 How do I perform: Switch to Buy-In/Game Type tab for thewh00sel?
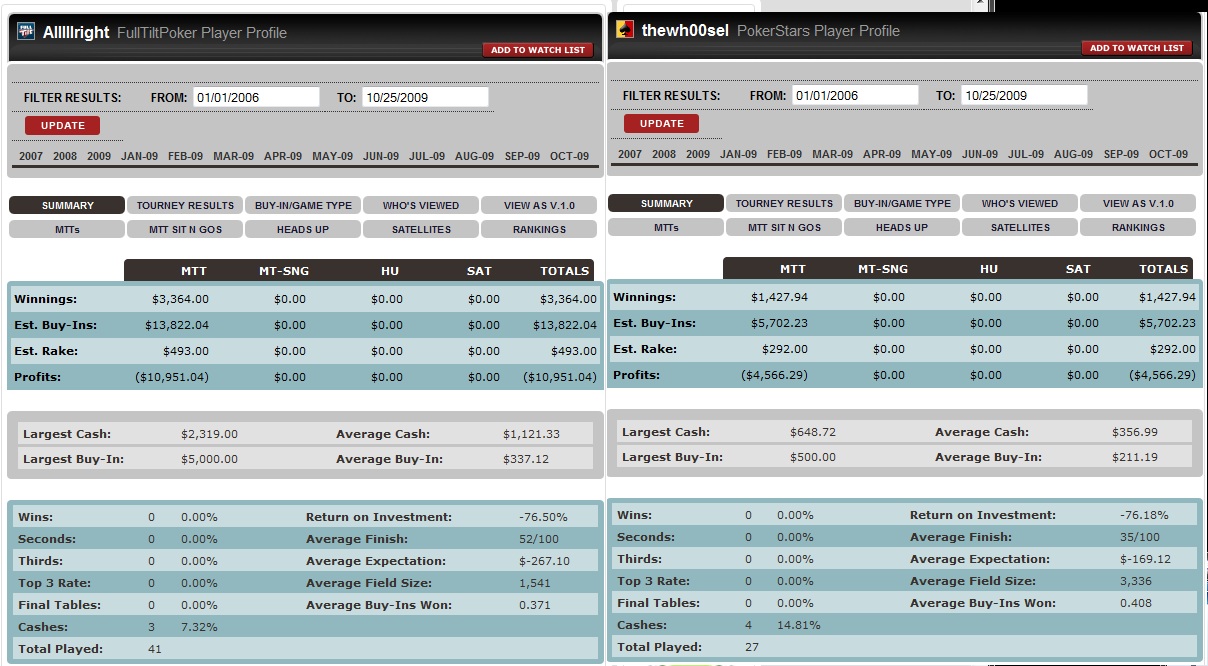point(902,203)
